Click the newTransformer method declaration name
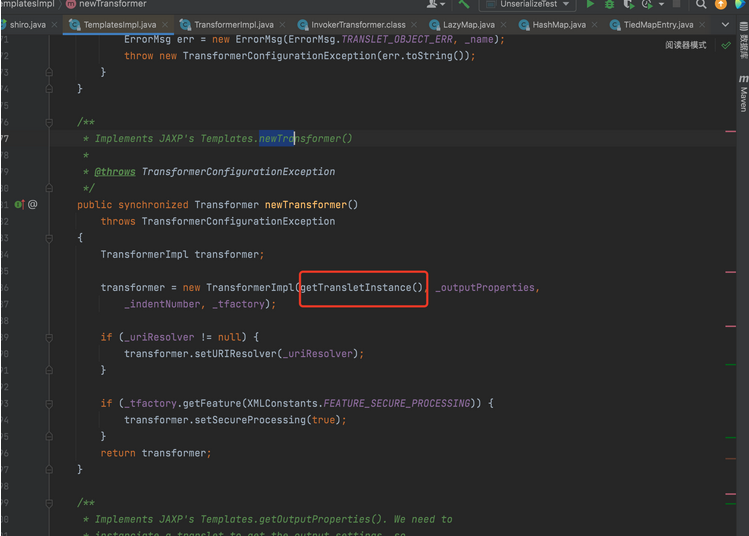 click(306, 205)
